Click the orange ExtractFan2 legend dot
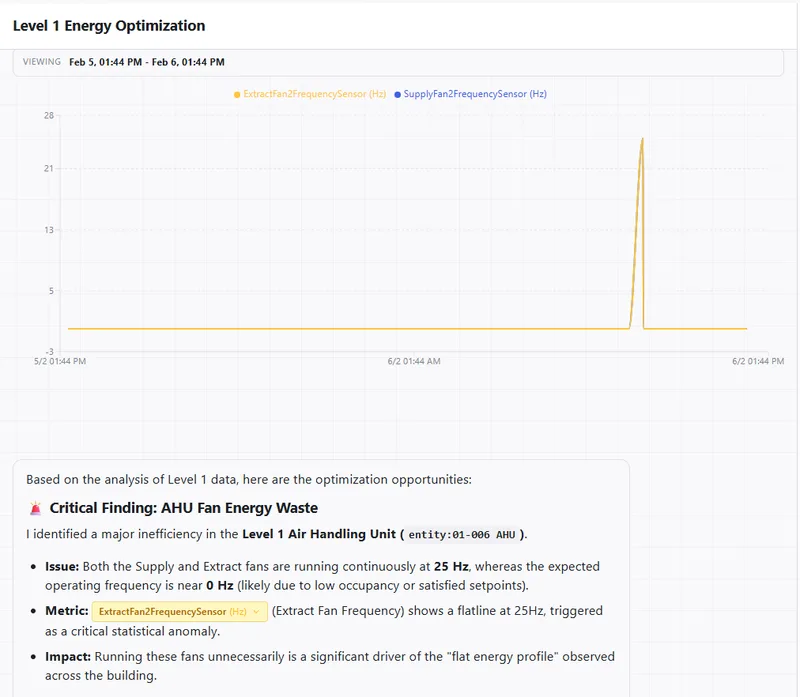This screenshot has width=800, height=697. click(x=237, y=95)
